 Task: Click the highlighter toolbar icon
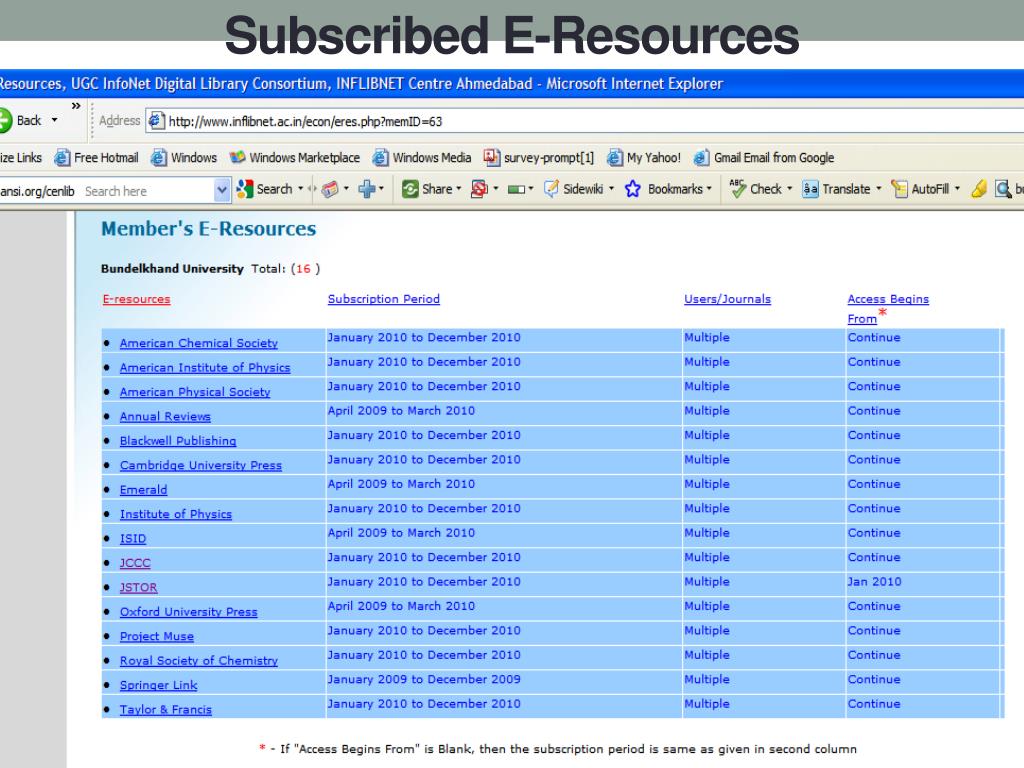(x=979, y=189)
